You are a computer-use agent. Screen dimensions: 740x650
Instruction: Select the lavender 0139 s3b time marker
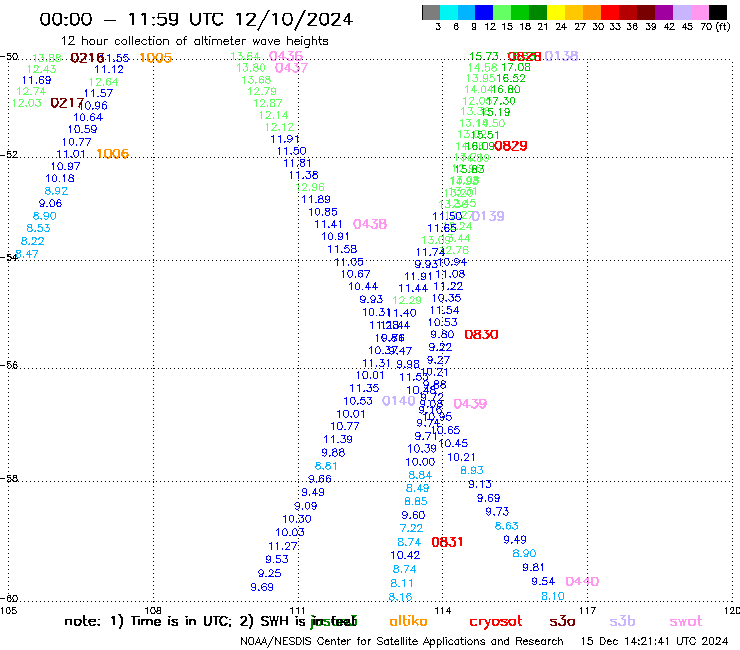tap(488, 216)
